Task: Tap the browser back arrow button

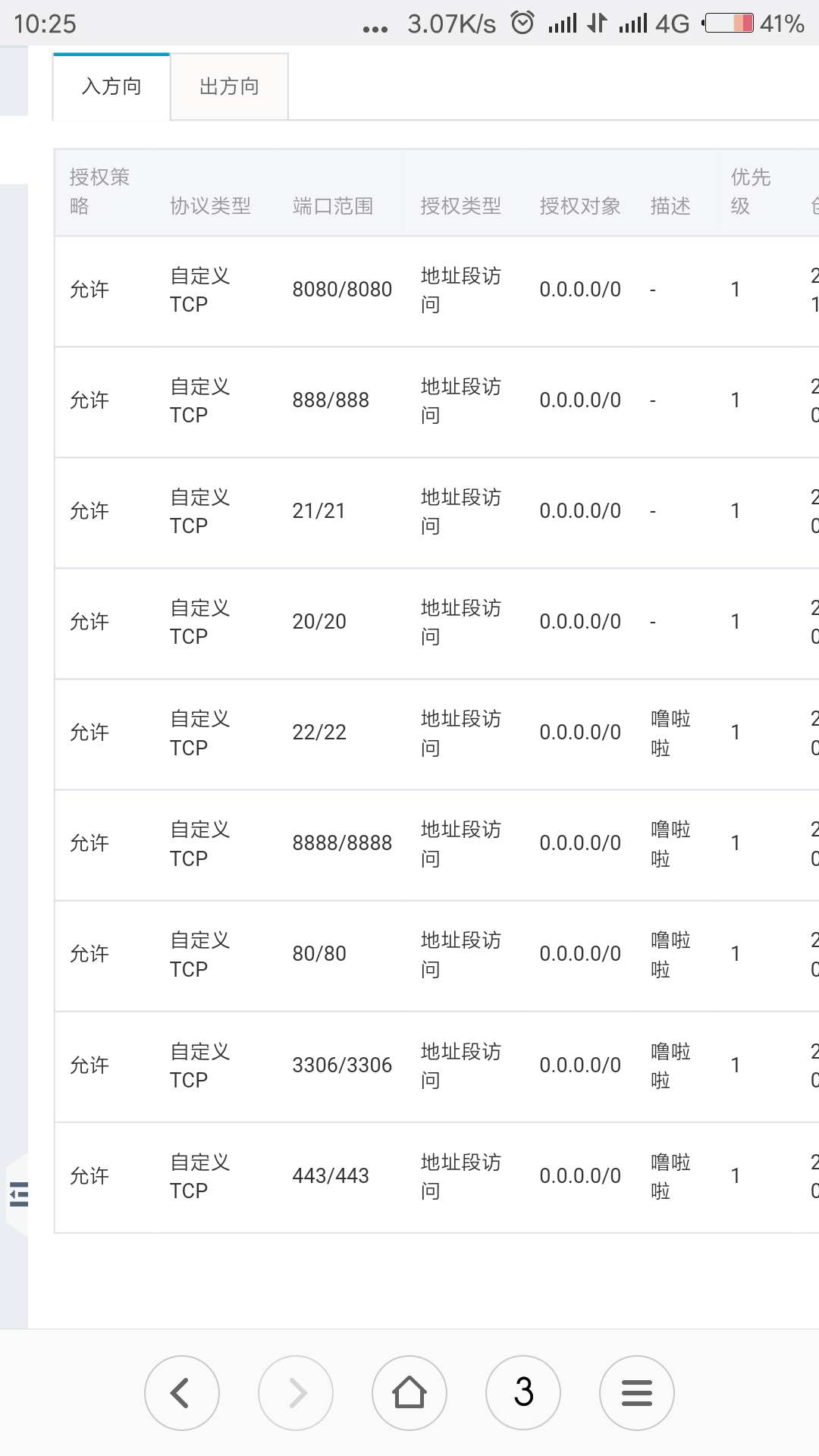Action: click(182, 1393)
